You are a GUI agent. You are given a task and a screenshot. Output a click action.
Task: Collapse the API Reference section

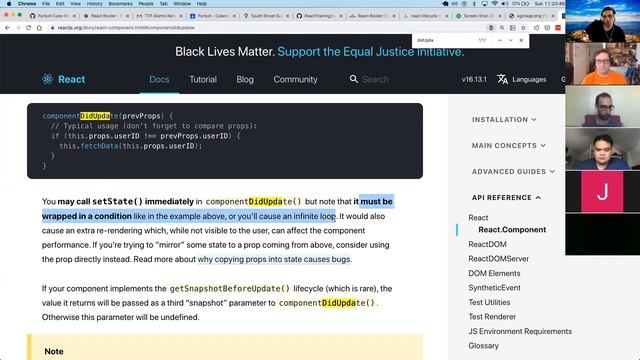pyautogui.click(x=507, y=198)
